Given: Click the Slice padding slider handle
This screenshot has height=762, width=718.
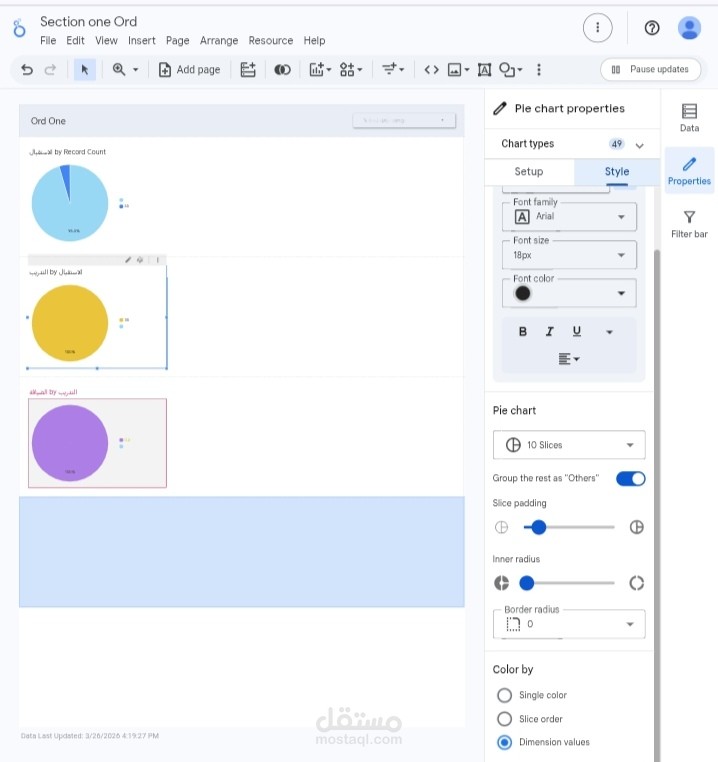Looking at the screenshot, I should [x=538, y=527].
